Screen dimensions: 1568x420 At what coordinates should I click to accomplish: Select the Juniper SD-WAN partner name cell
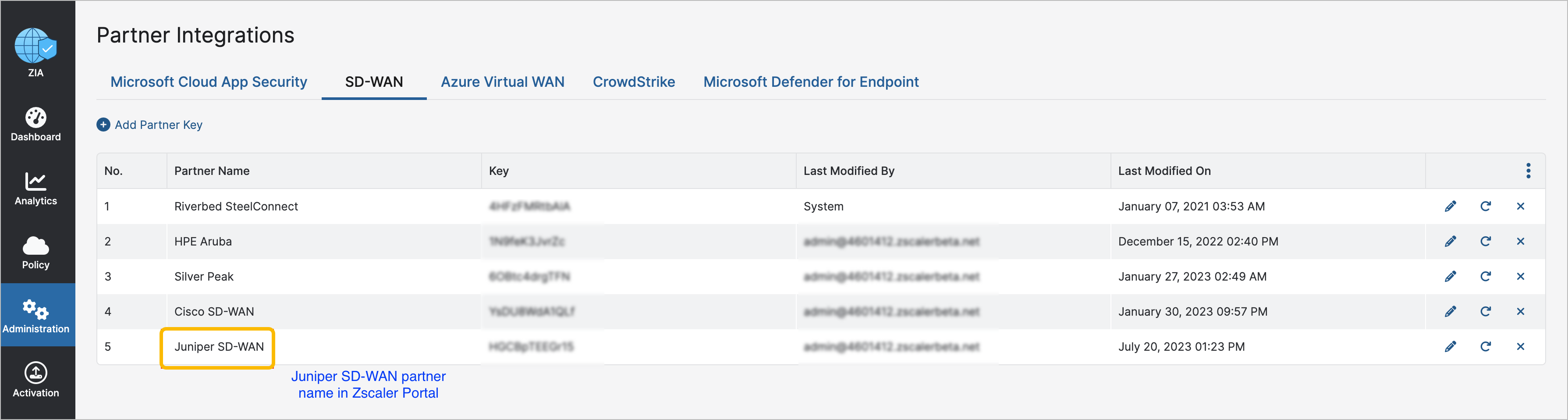219,347
